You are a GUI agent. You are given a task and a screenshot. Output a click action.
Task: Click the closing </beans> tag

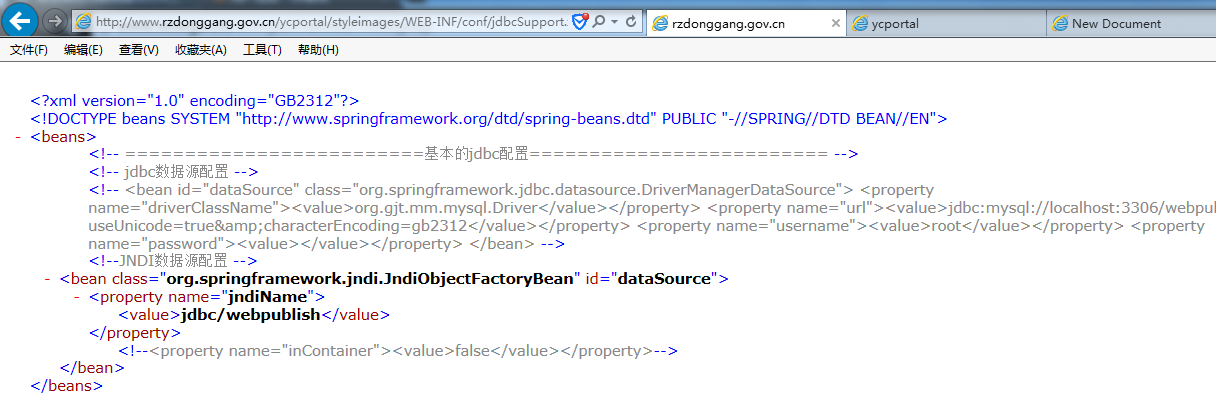tap(67, 386)
